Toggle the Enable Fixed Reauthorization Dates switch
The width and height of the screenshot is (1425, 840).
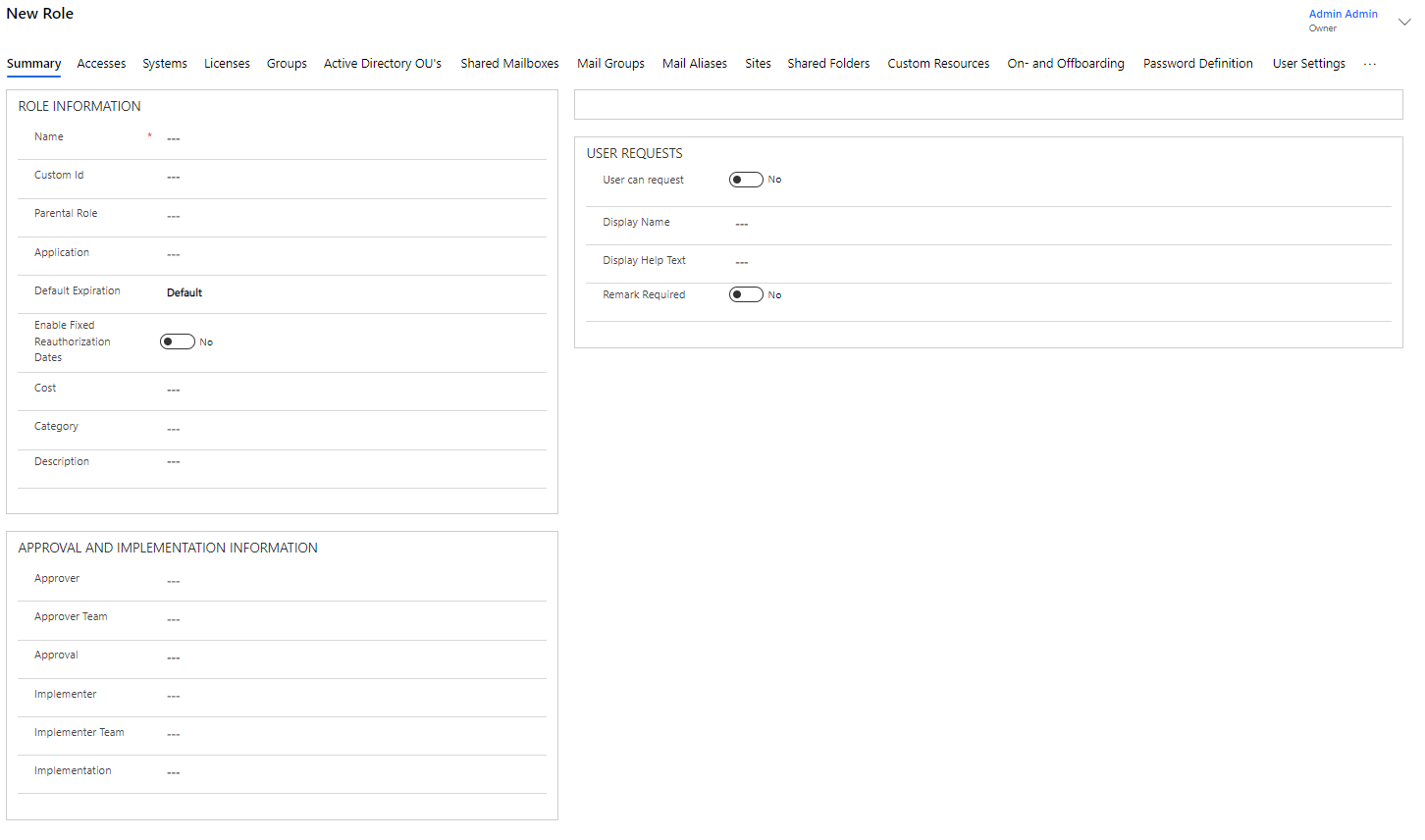(x=178, y=341)
